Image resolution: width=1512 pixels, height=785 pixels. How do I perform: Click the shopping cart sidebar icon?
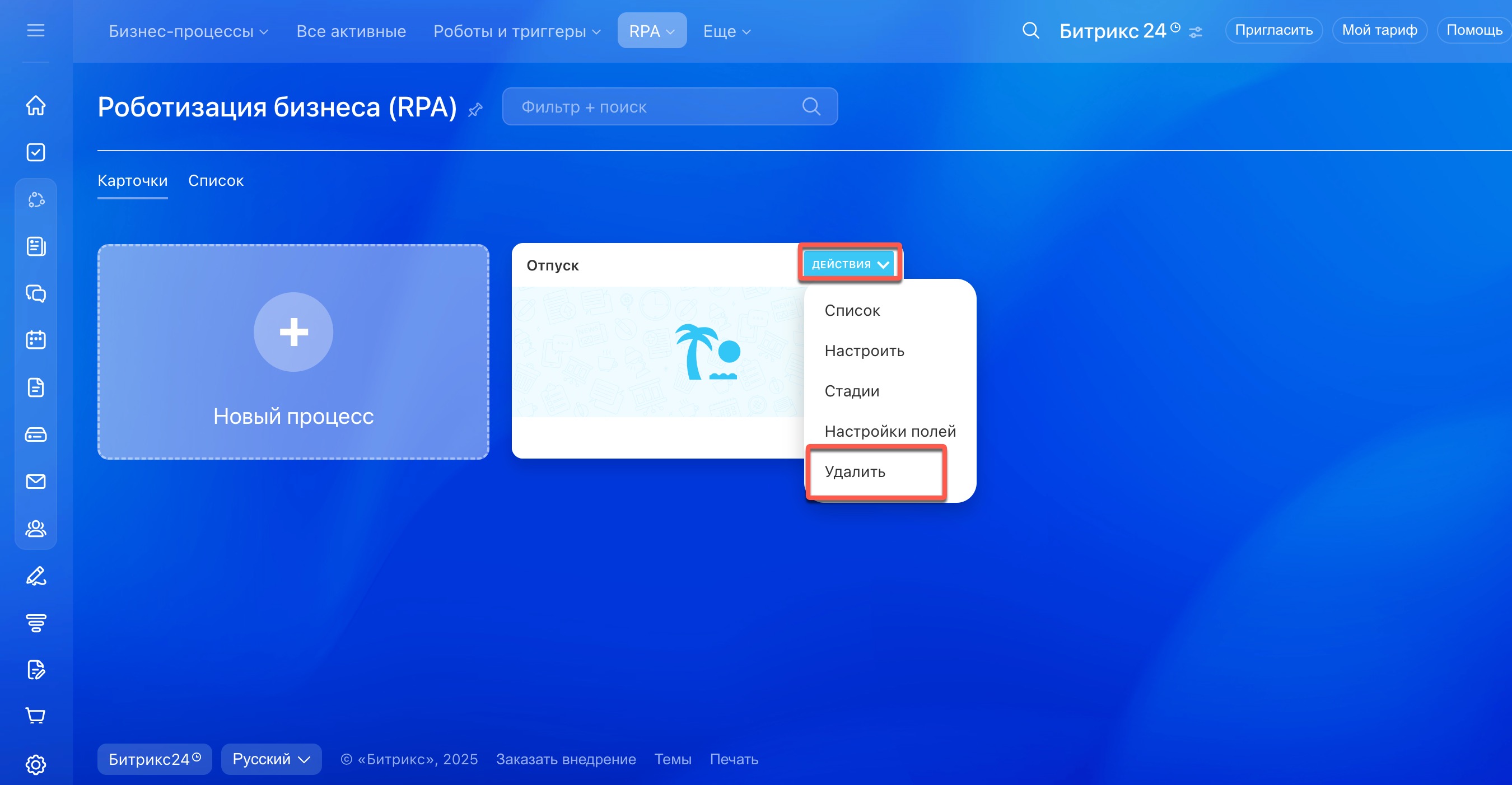(36, 716)
